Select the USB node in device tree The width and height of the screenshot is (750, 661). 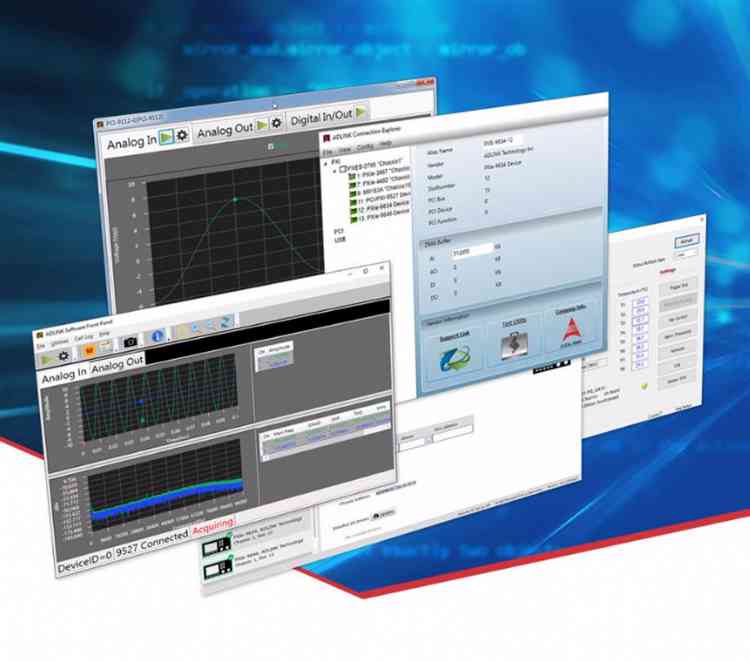tap(340, 240)
